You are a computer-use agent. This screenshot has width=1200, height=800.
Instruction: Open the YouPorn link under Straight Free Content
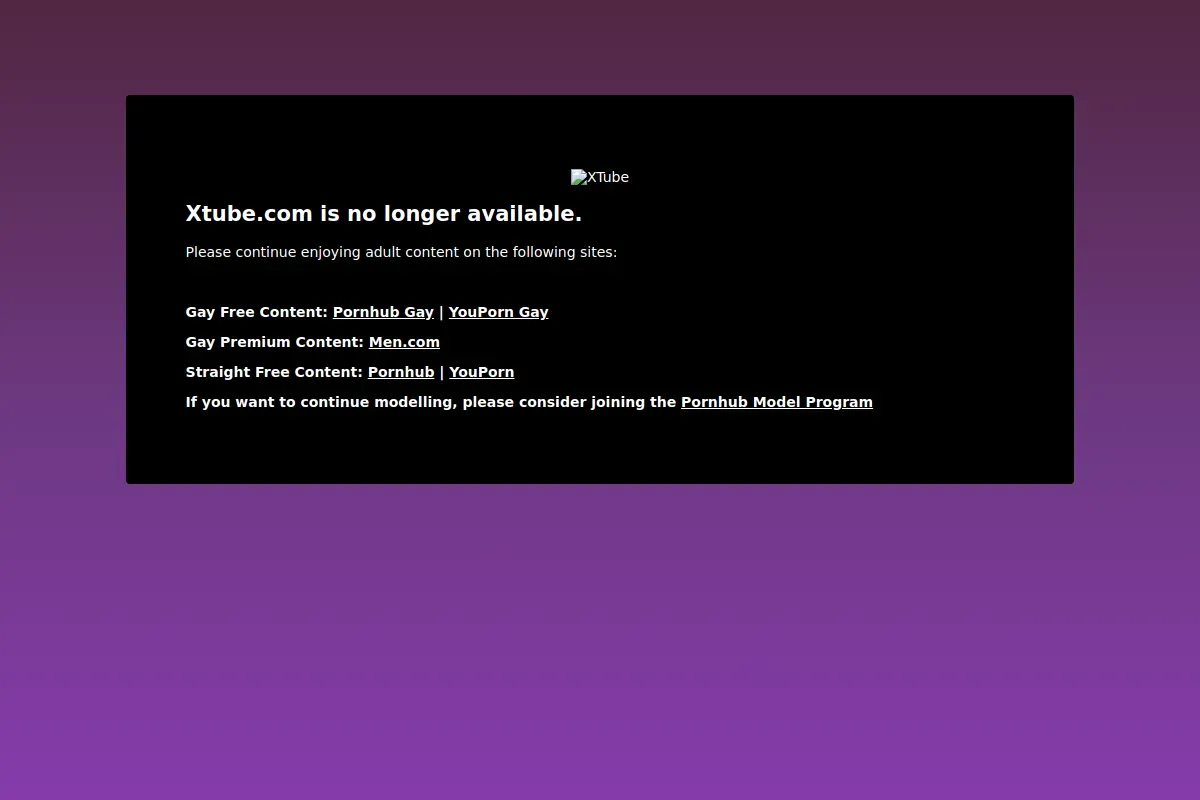(481, 372)
